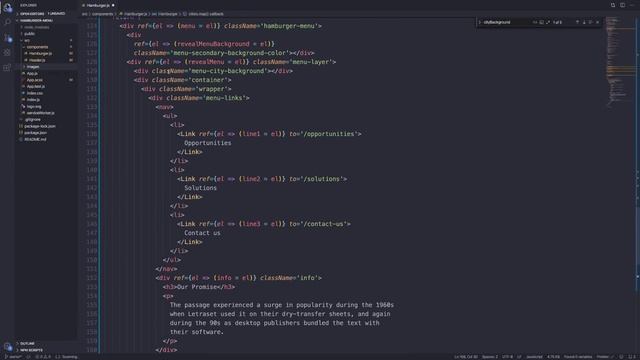
Task: Select the Hamburger.js editor tab
Action: [x=98, y=5]
